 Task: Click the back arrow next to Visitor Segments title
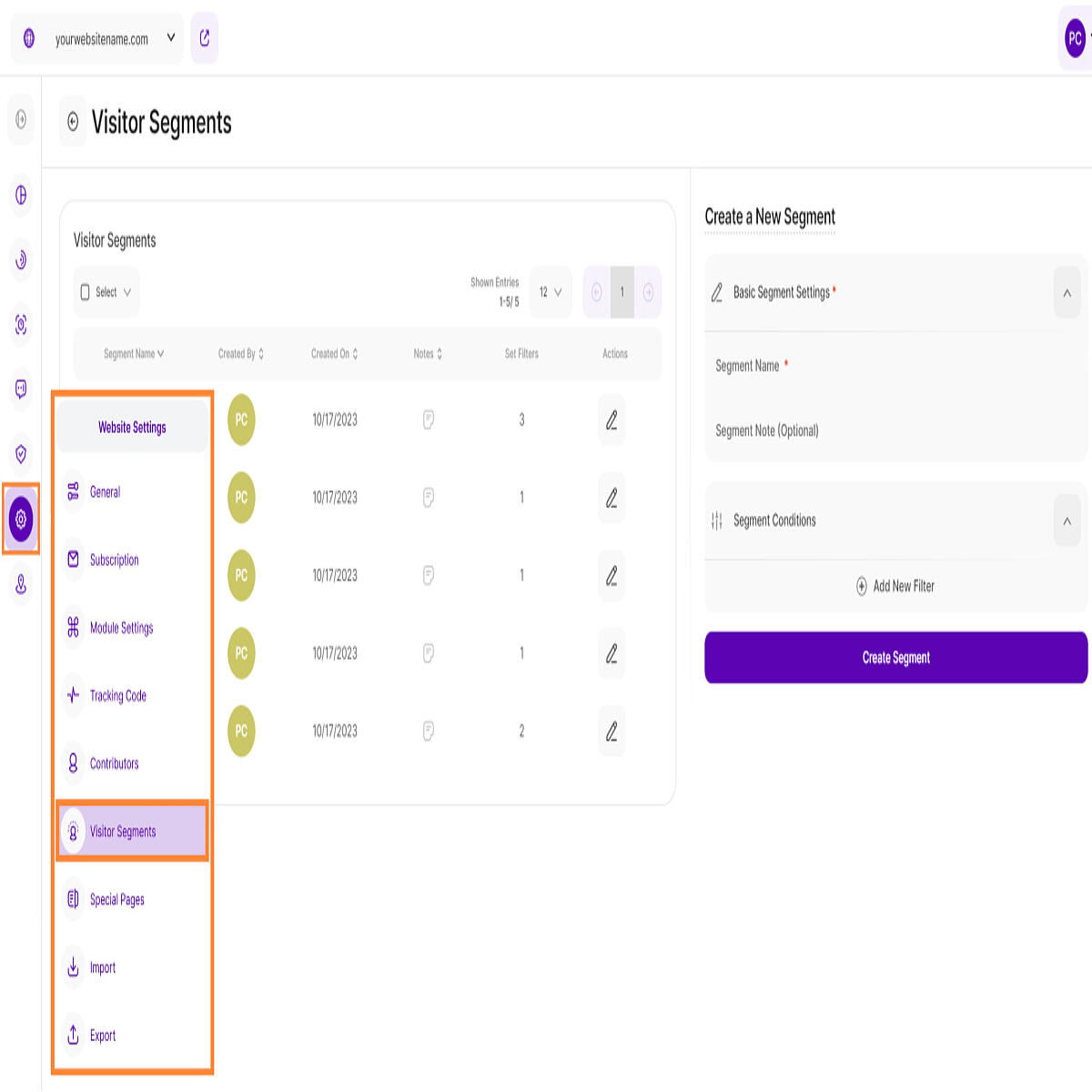73,122
